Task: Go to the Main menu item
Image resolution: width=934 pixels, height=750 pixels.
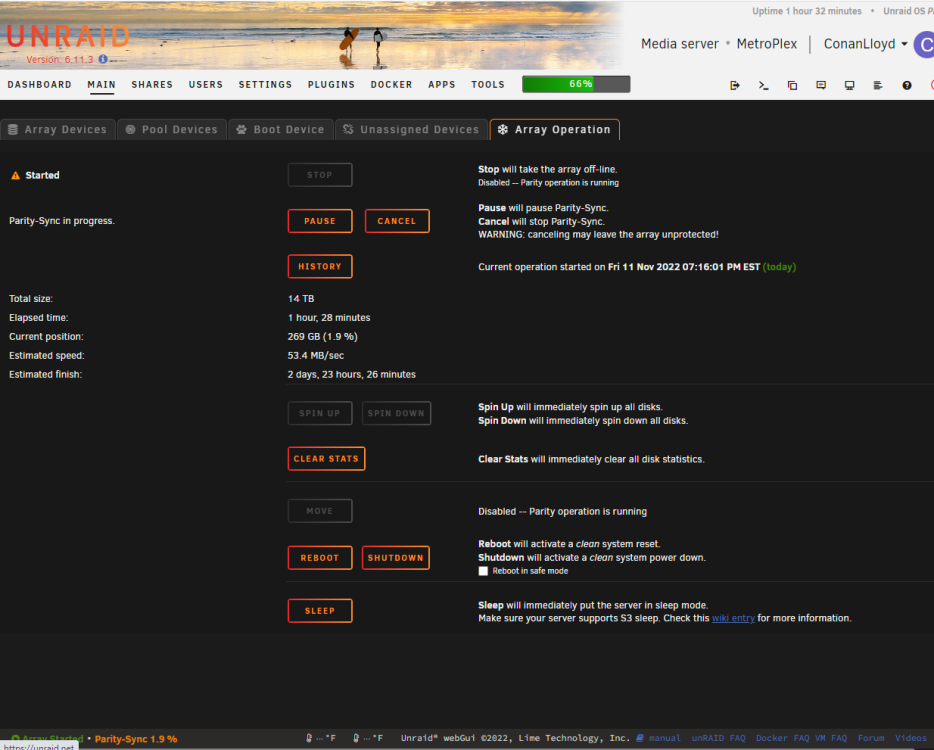Action: tap(101, 85)
